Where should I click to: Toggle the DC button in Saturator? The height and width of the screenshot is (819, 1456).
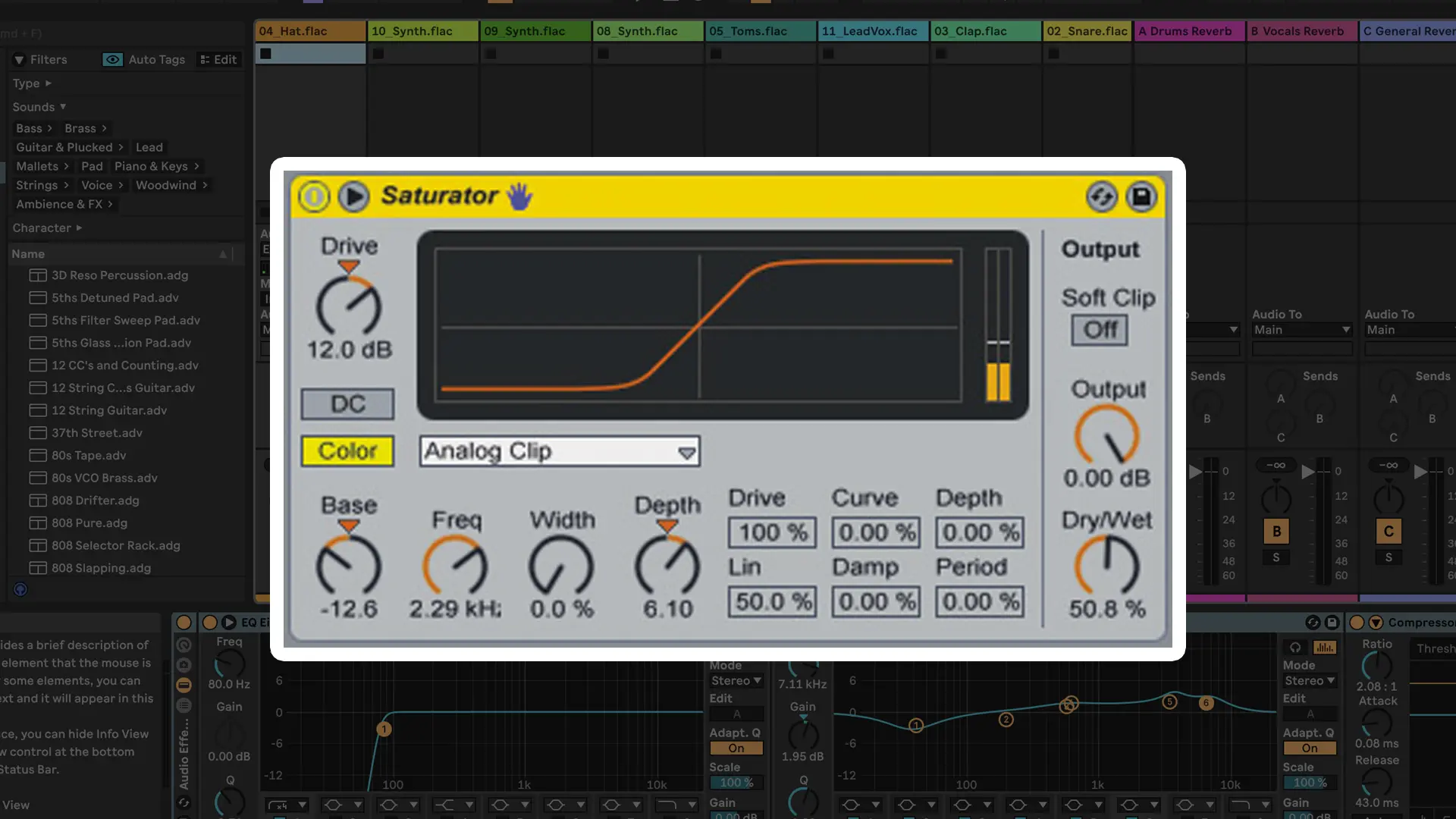(x=348, y=404)
